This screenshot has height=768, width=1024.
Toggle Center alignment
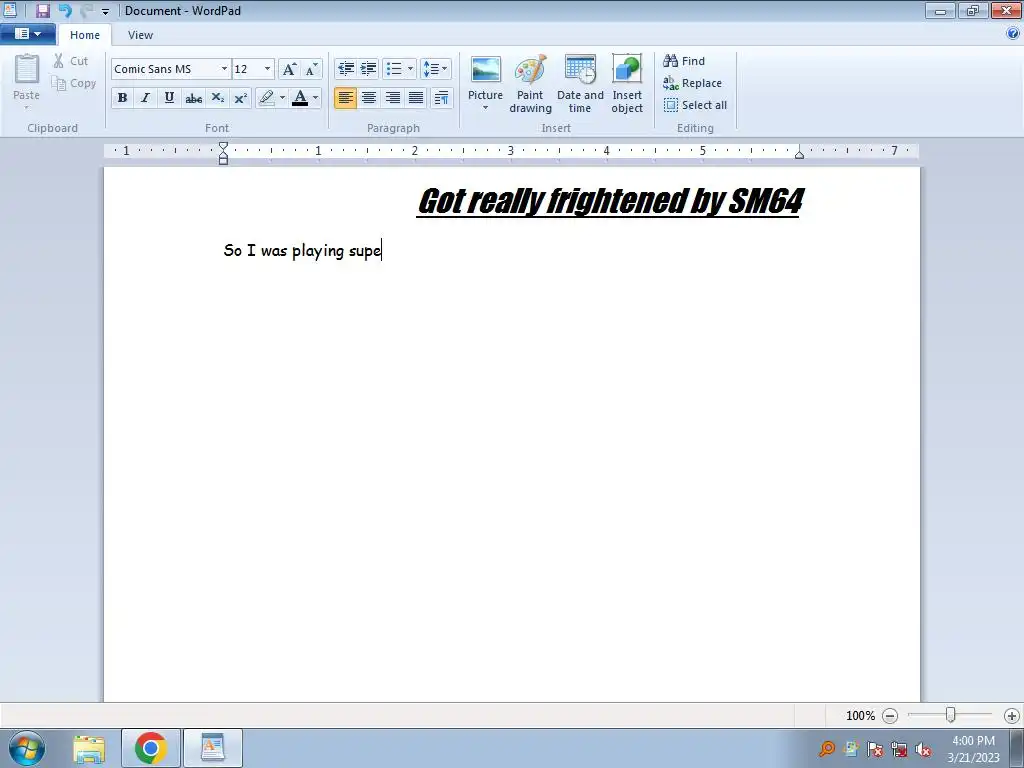[x=369, y=98]
